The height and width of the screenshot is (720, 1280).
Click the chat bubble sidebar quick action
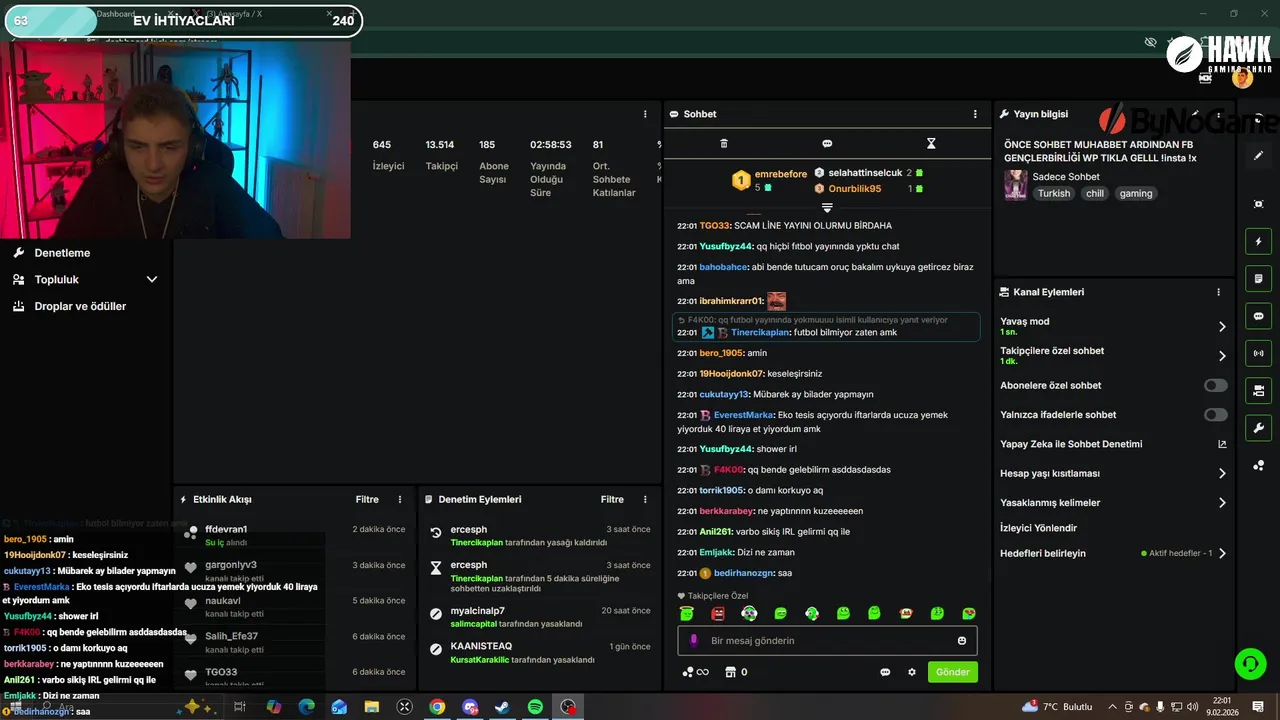click(1258, 316)
